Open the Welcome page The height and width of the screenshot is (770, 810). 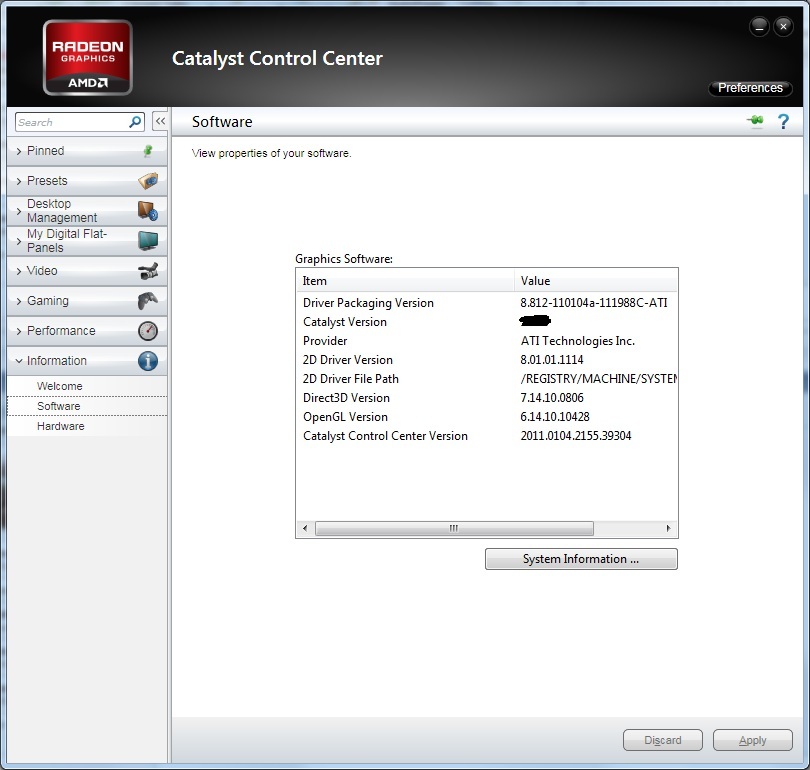click(x=87, y=386)
